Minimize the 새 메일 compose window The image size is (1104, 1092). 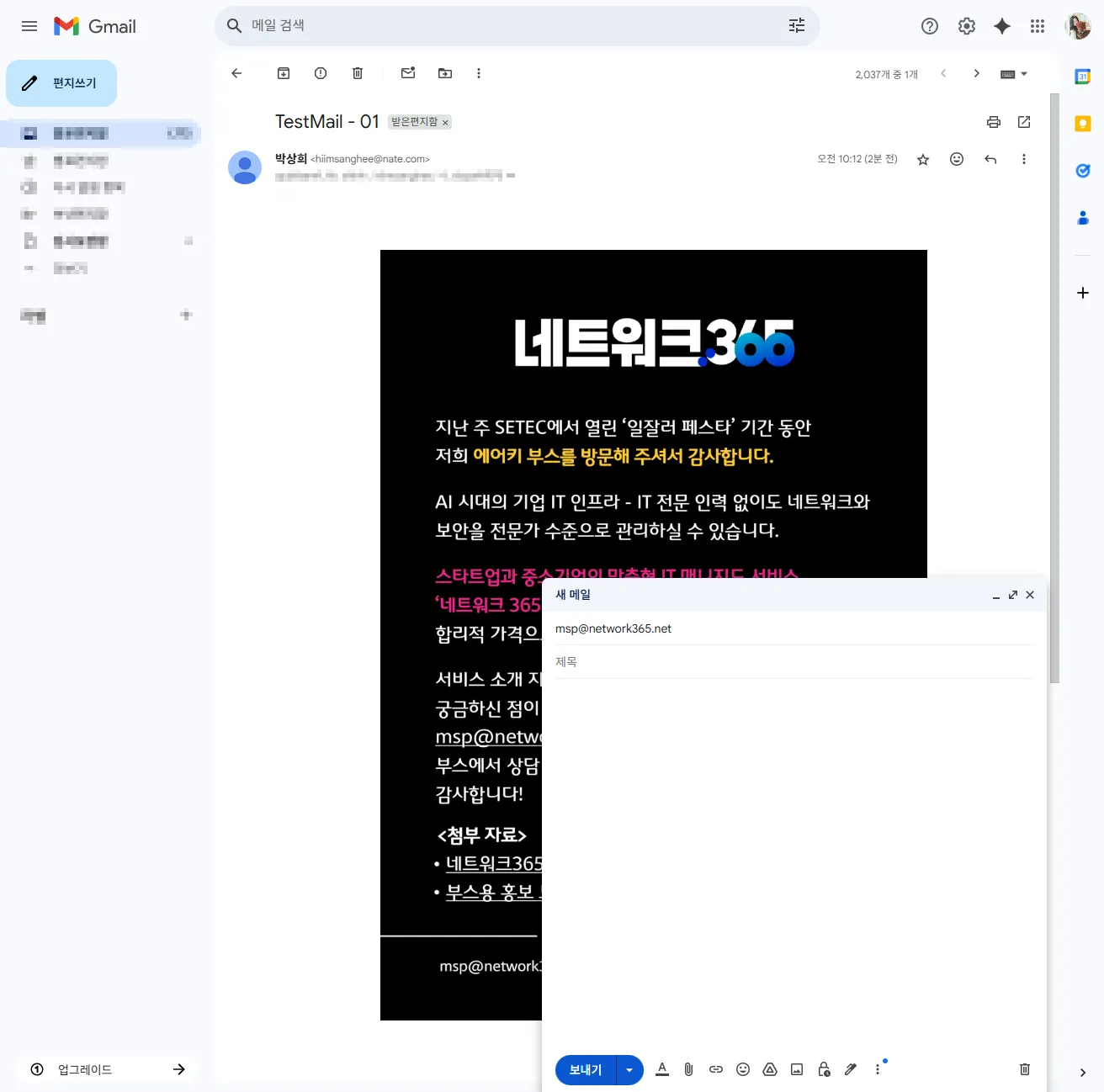click(996, 596)
